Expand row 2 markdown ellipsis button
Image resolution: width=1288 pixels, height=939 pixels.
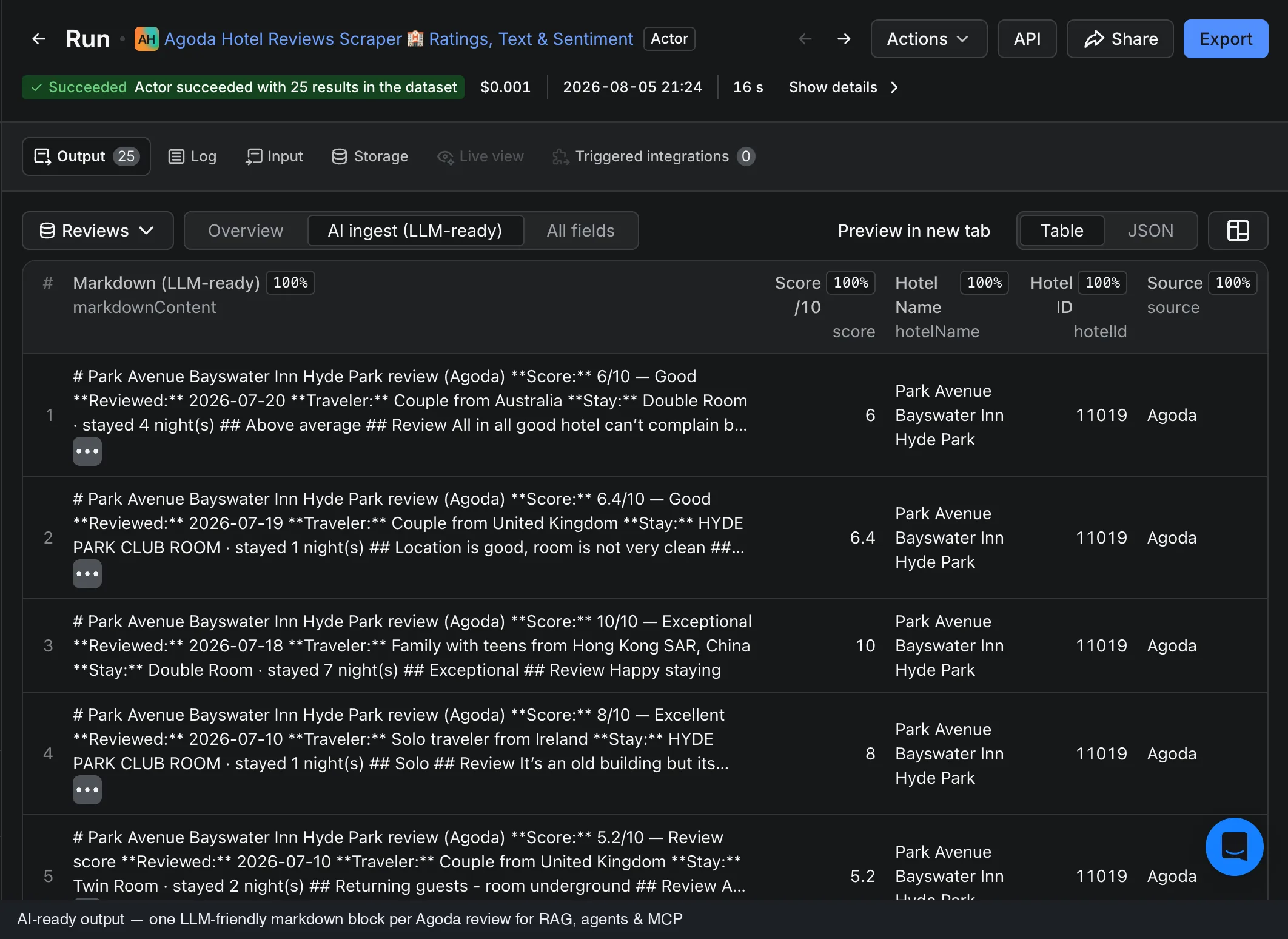(x=87, y=574)
